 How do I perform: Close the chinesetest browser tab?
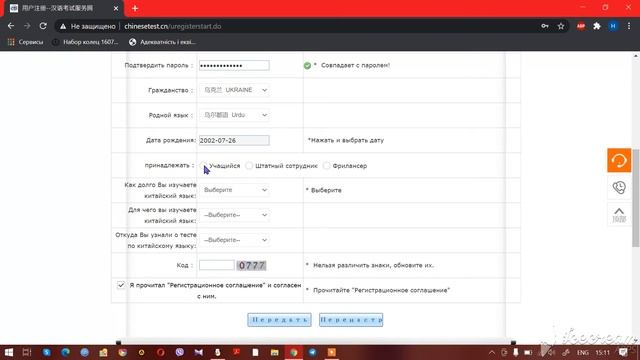[116, 8]
